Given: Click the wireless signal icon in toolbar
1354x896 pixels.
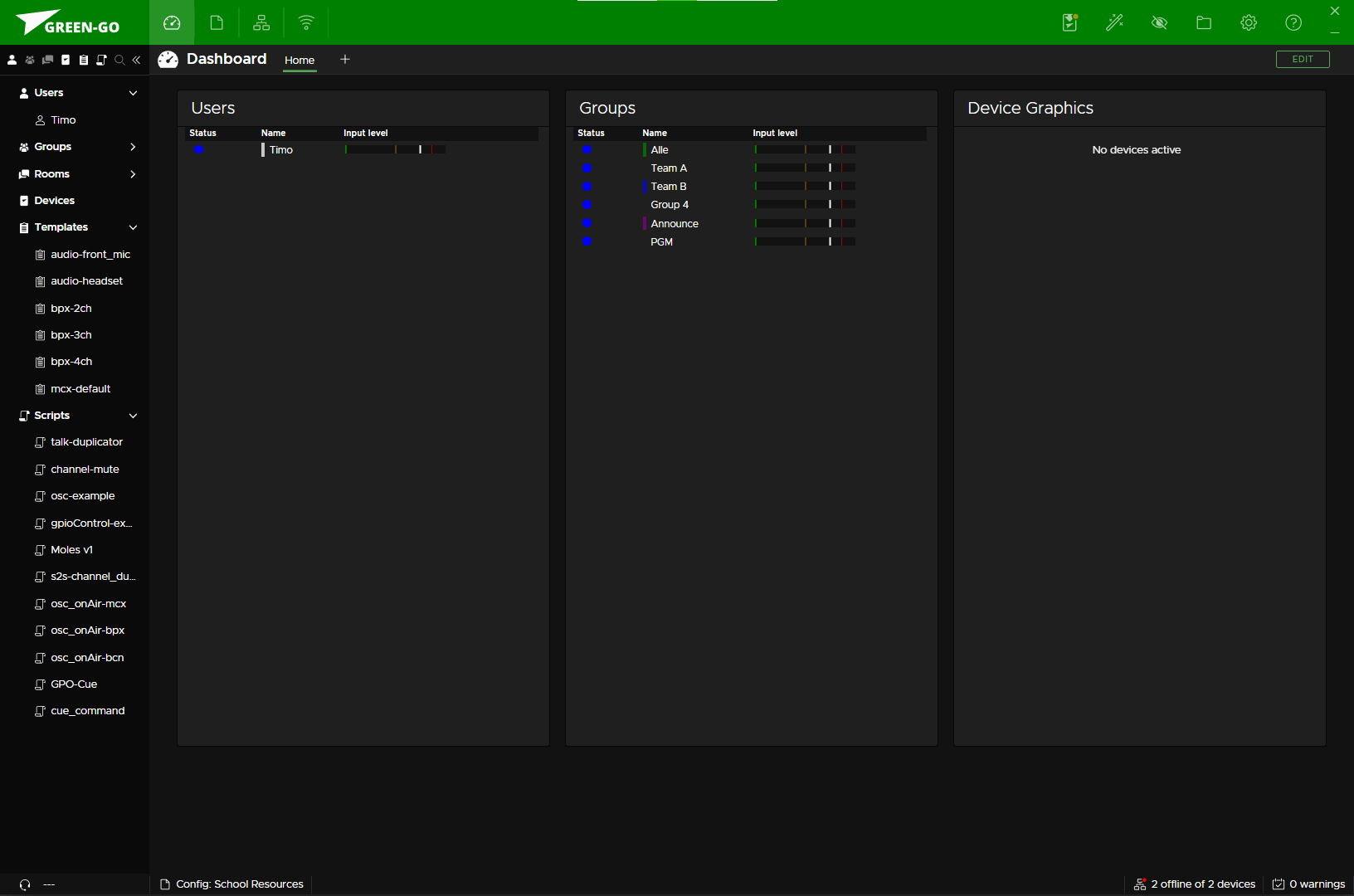Looking at the screenshot, I should (x=306, y=22).
